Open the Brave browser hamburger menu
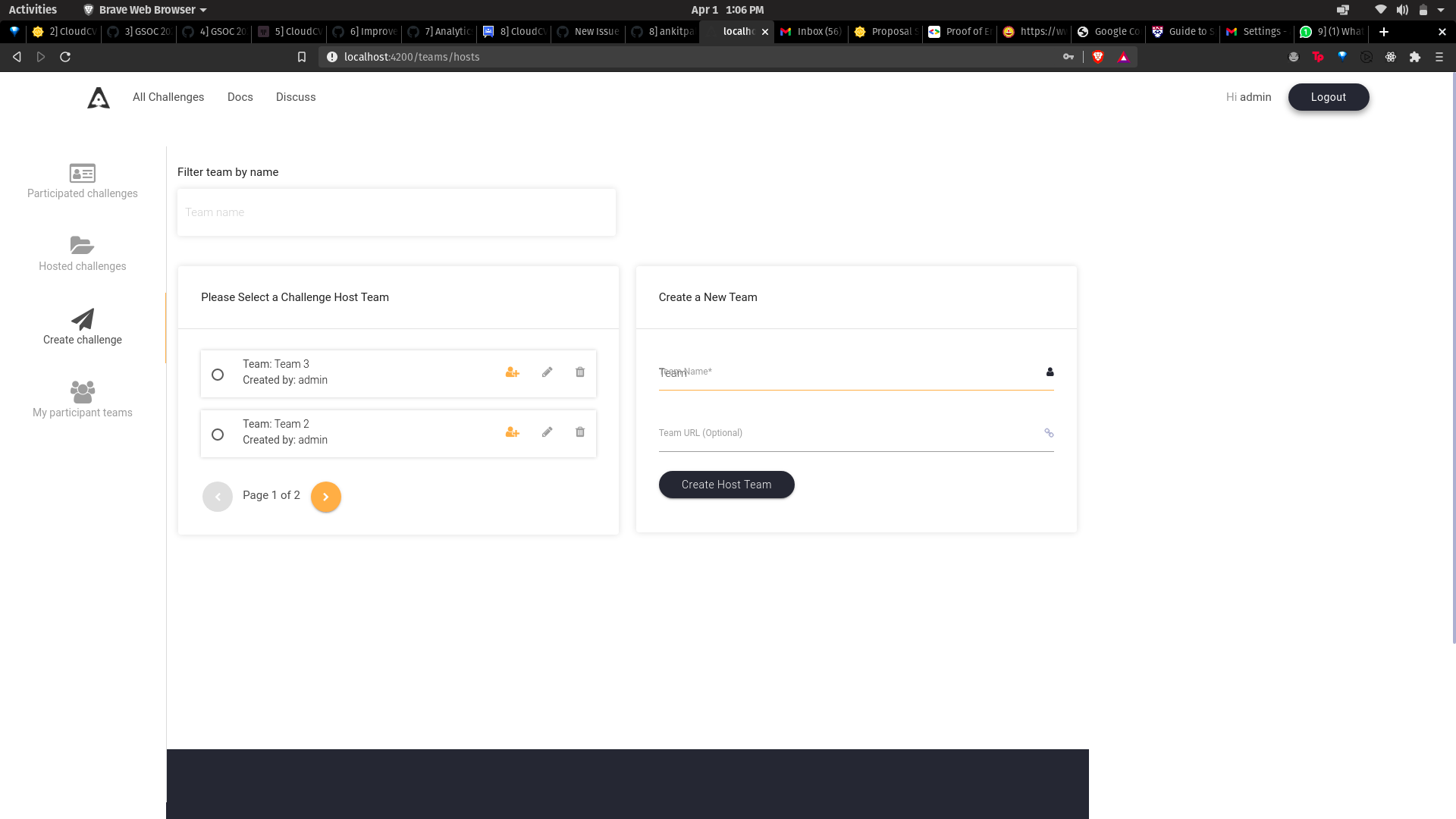1456x819 pixels. (x=1439, y=57)
